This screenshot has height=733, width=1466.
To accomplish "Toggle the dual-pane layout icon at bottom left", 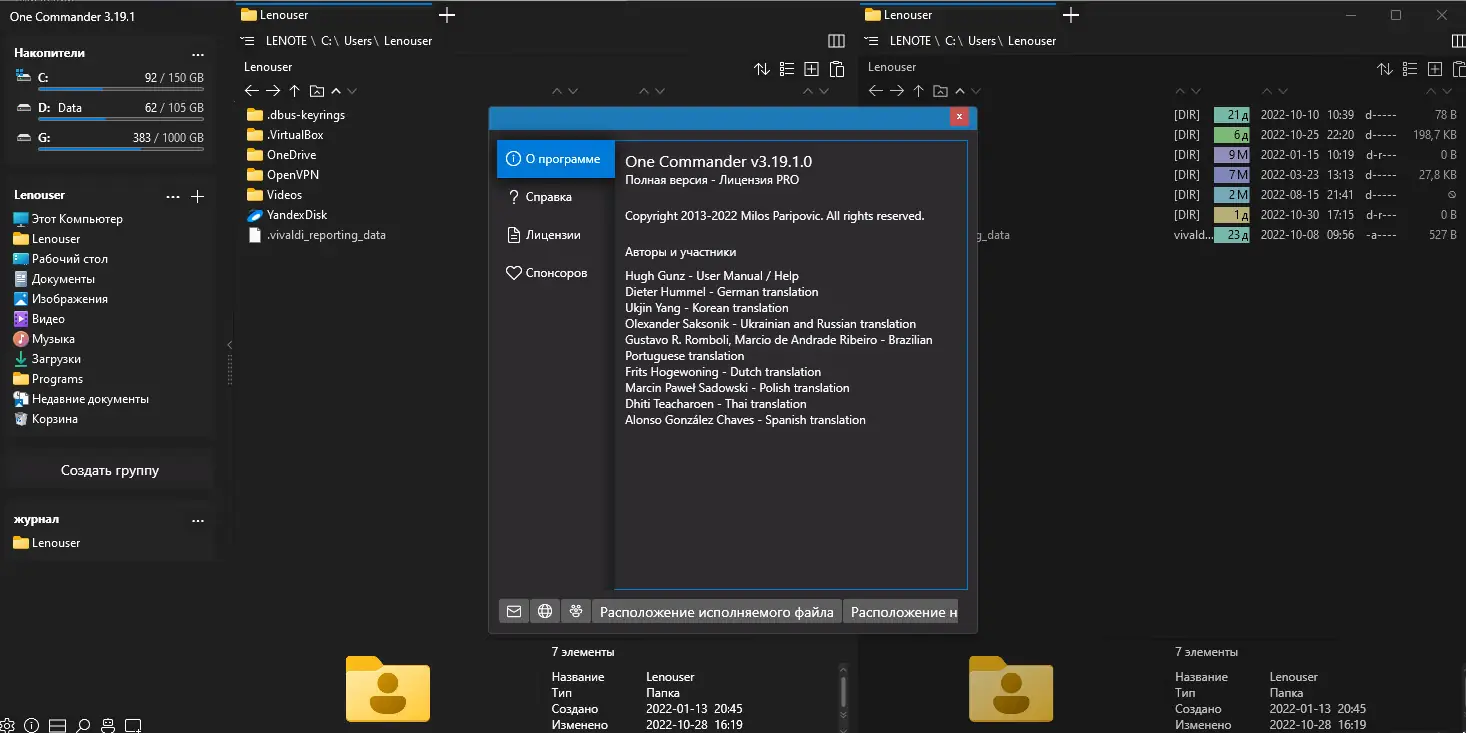I will [x=57, y=725].
